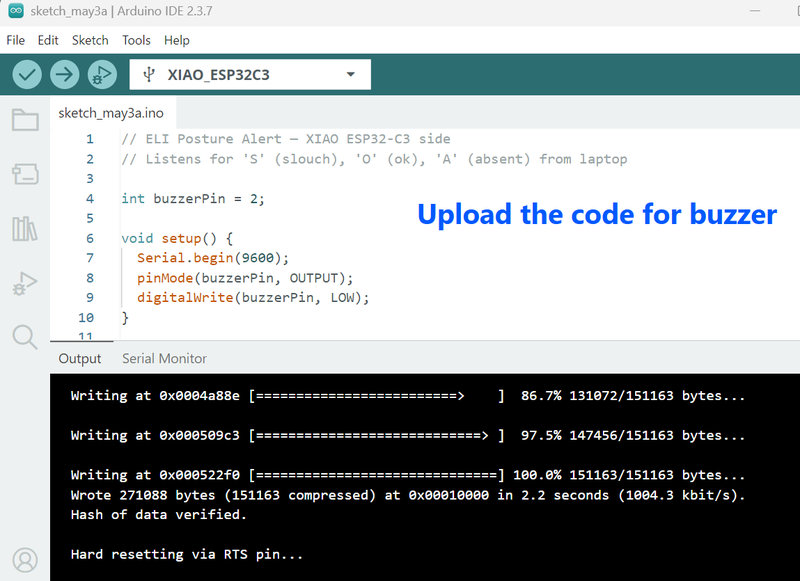Click the Verify checkmark button
800x581 pixels.
pyautogui.click(x=27, y=74)
